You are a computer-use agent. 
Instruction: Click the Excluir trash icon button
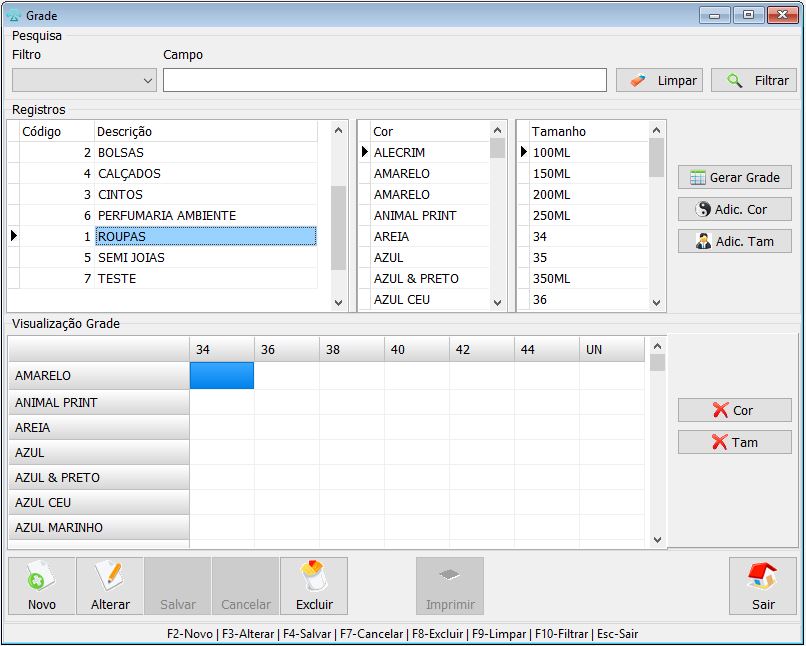[314, 586]
